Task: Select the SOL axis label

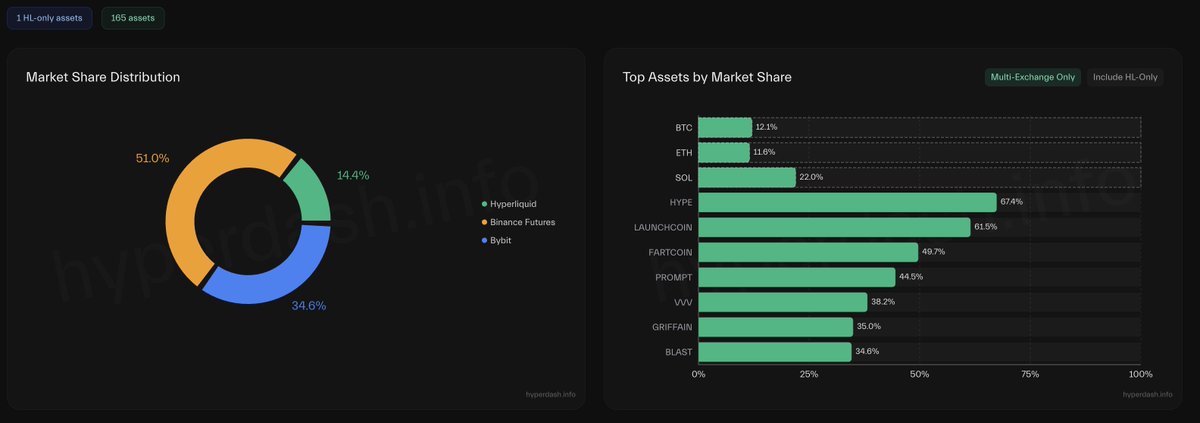Action: click(684, 177)
